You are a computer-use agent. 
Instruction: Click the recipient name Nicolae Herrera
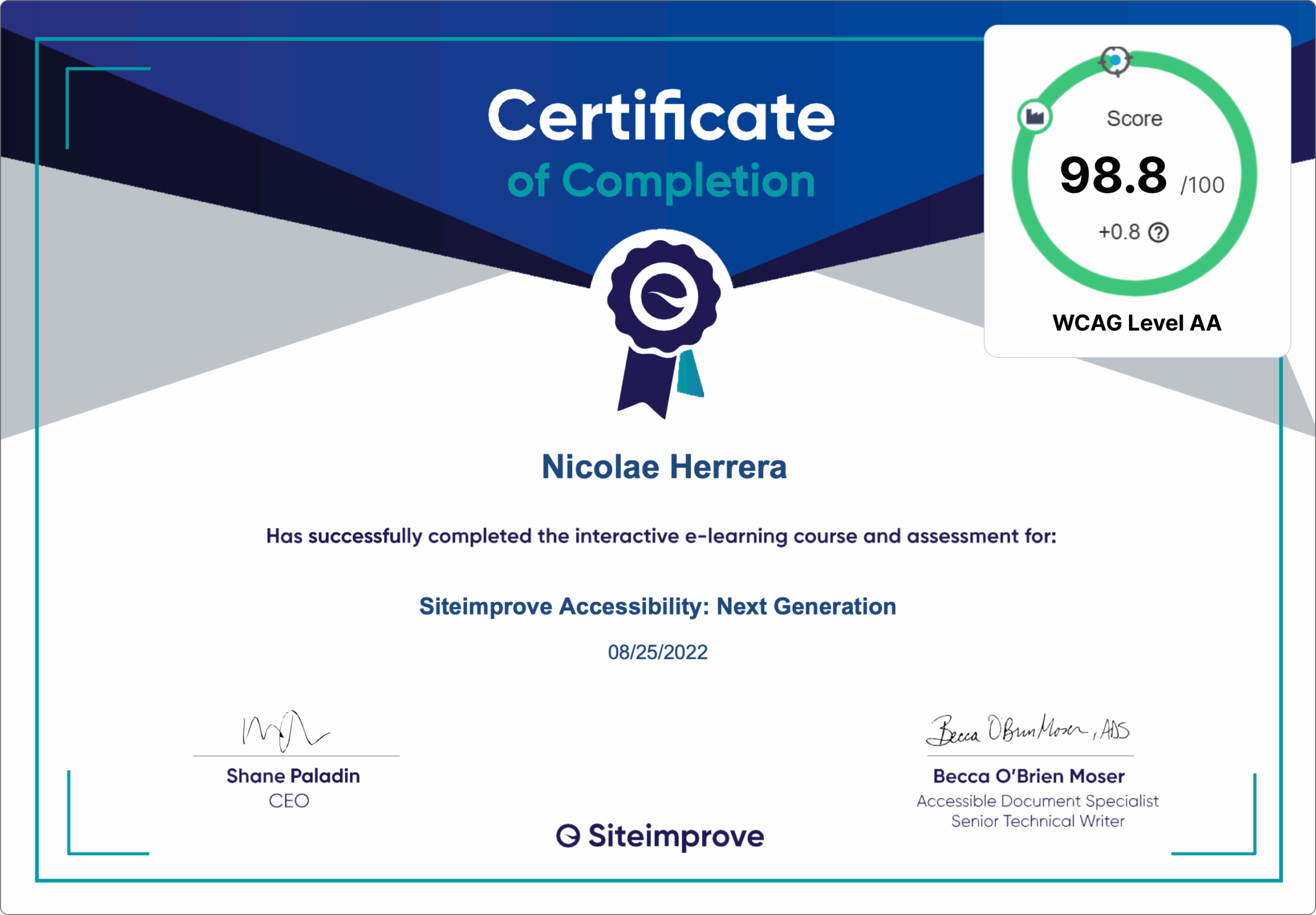click(664, 467)
